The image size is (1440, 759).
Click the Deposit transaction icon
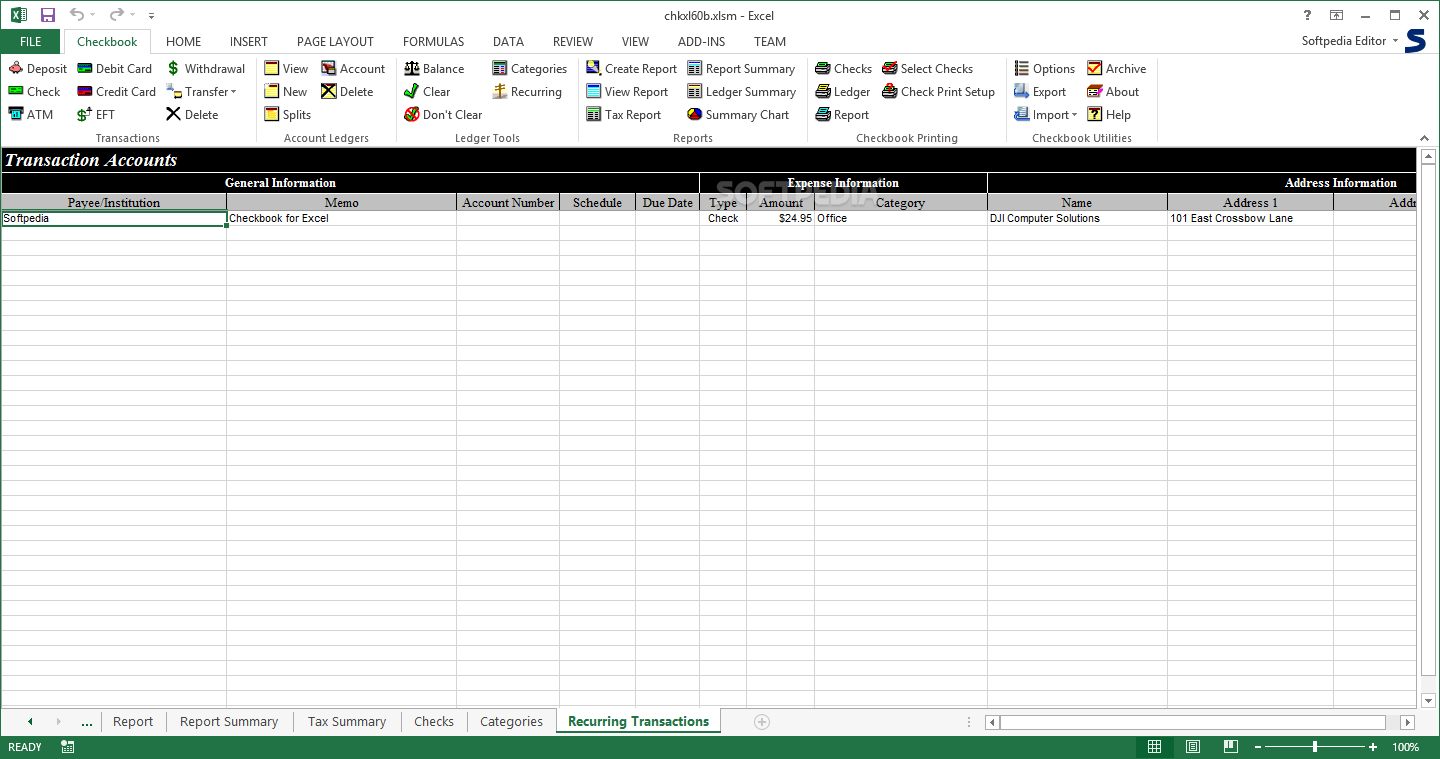point(38,69)
